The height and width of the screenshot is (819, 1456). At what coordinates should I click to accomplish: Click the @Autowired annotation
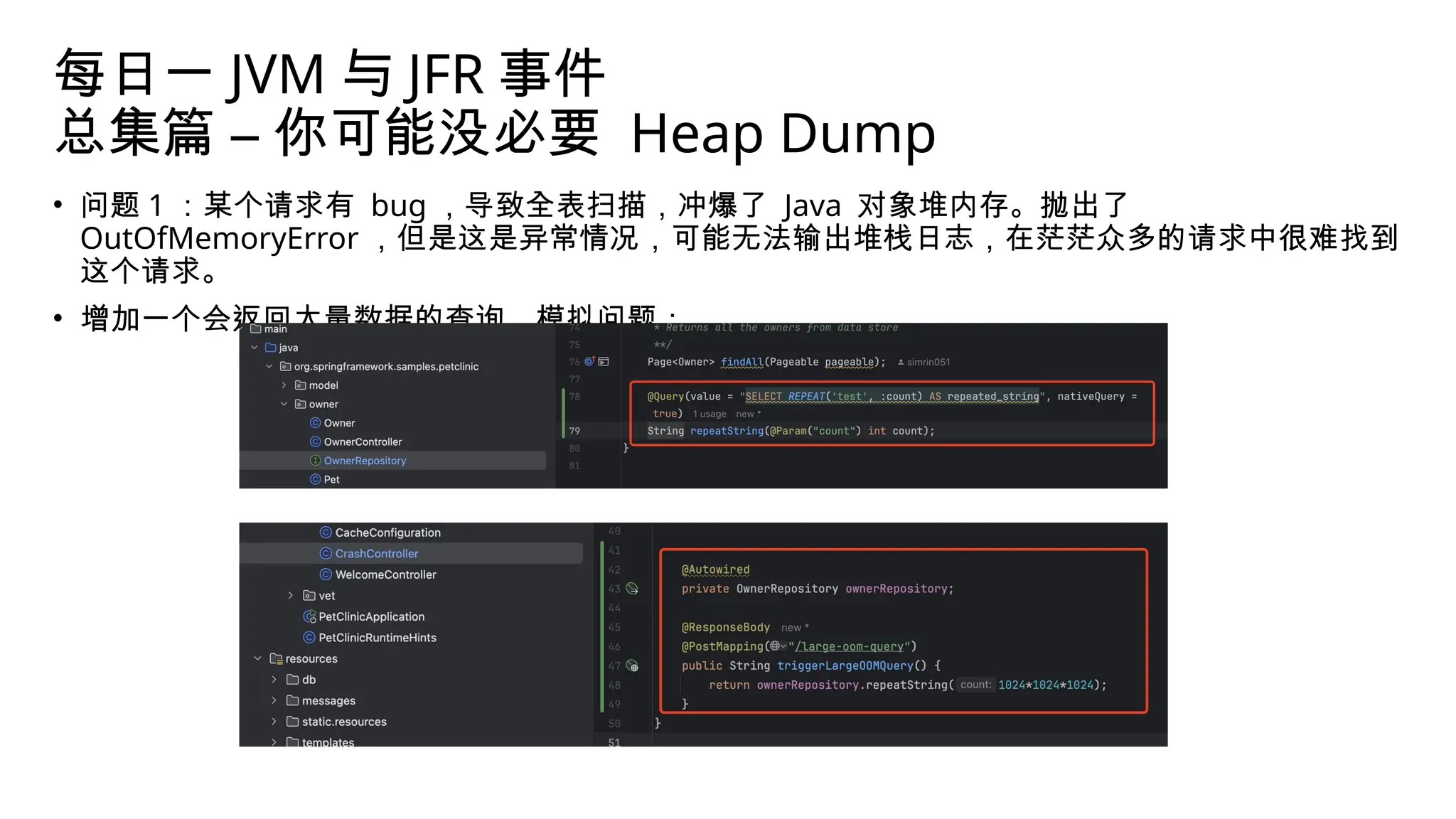[715, 569]
